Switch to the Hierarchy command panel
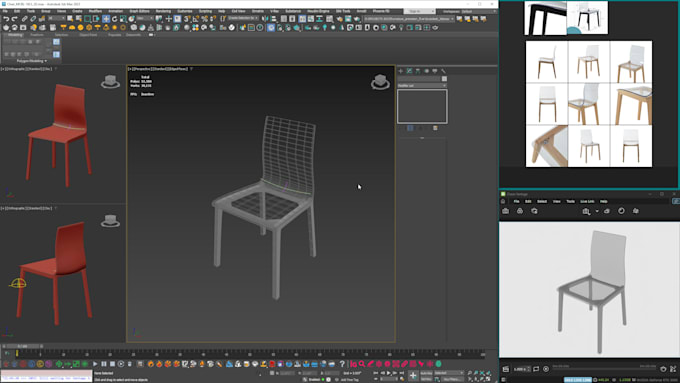Viewport: 680px width, 383px height. click(x=418, y=71)
